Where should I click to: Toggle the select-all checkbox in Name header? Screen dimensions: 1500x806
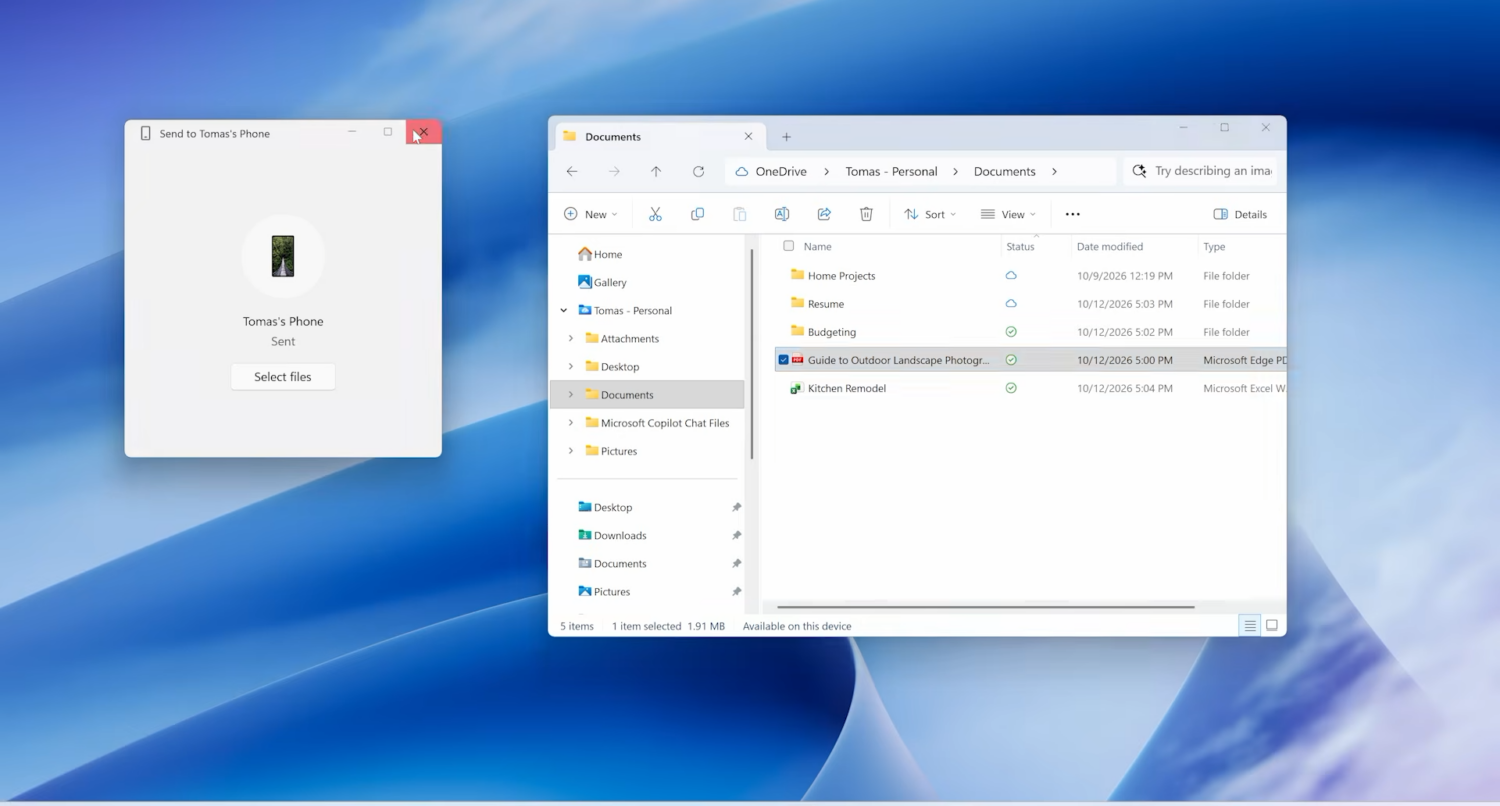click(789, 246)
